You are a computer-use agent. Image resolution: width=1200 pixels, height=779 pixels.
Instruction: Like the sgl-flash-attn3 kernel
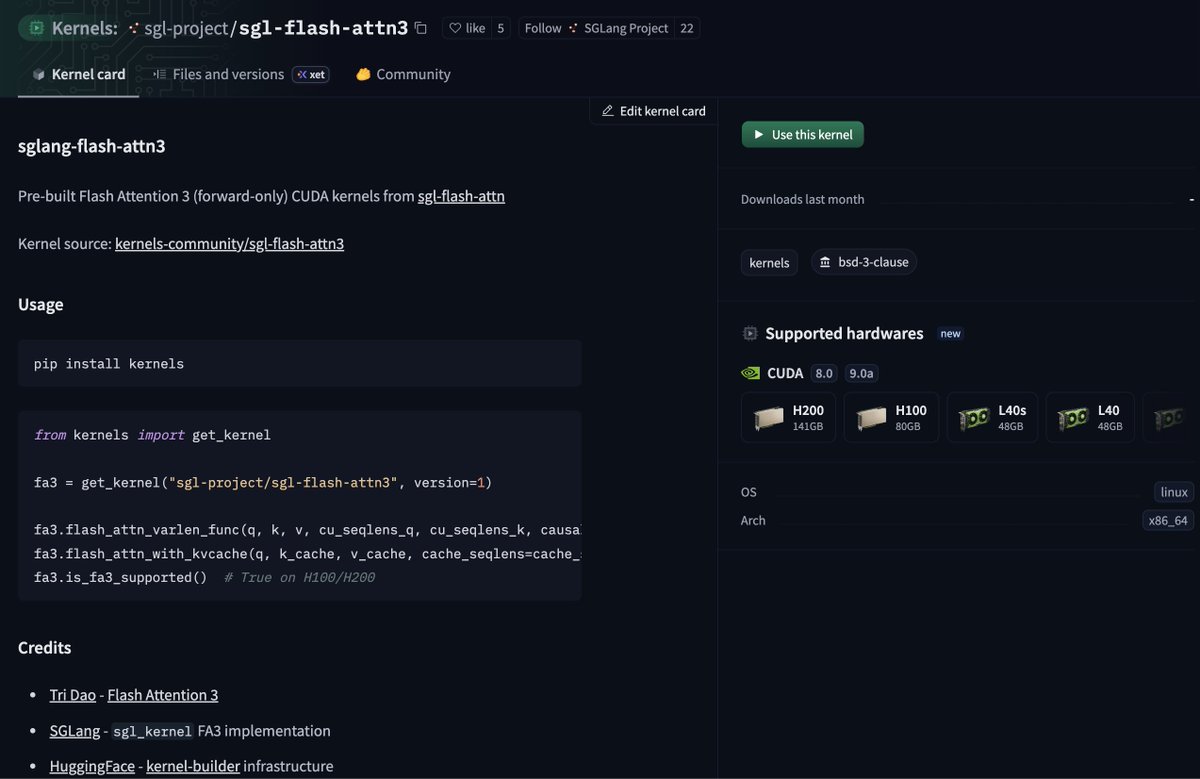[x=466, y=28]
